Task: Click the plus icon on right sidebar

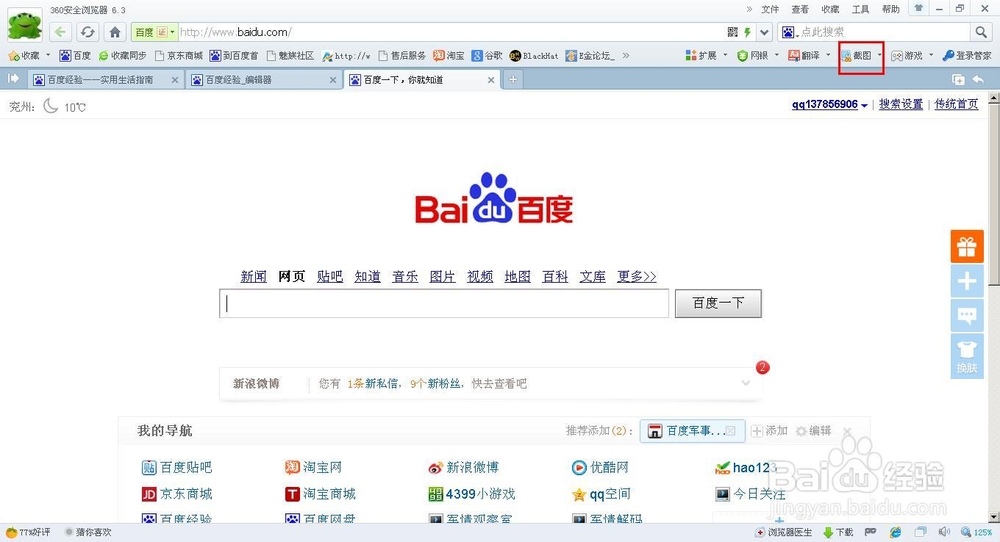Action: [967, 281]
